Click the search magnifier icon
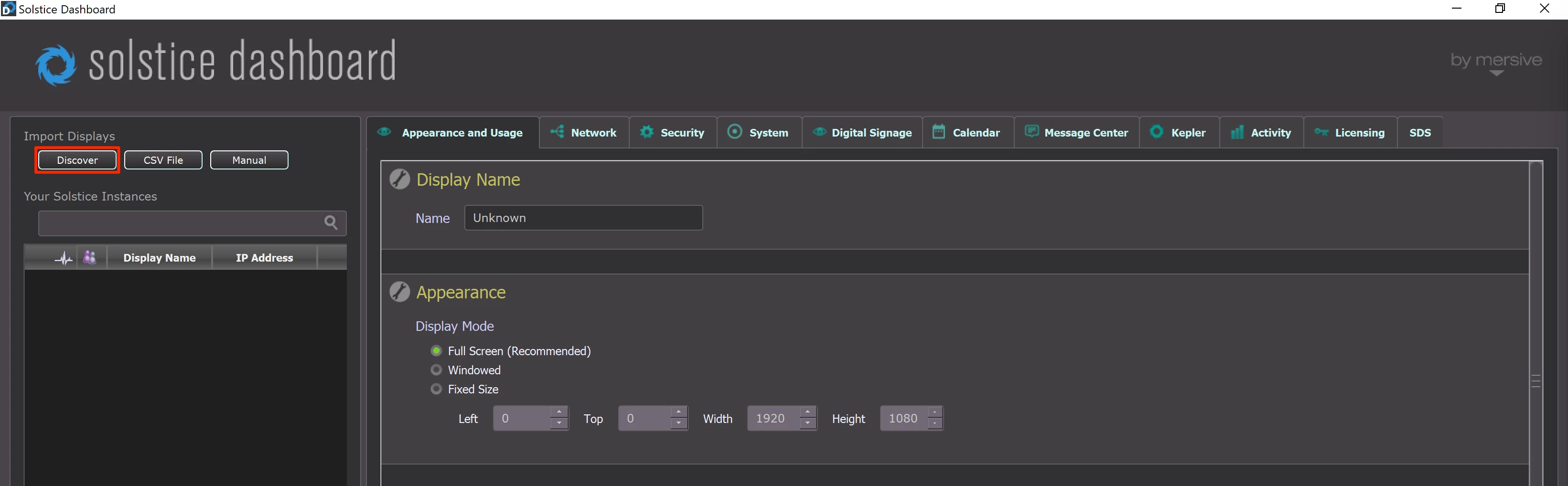Screen dimensions: 1568x486 coord(331,222)
